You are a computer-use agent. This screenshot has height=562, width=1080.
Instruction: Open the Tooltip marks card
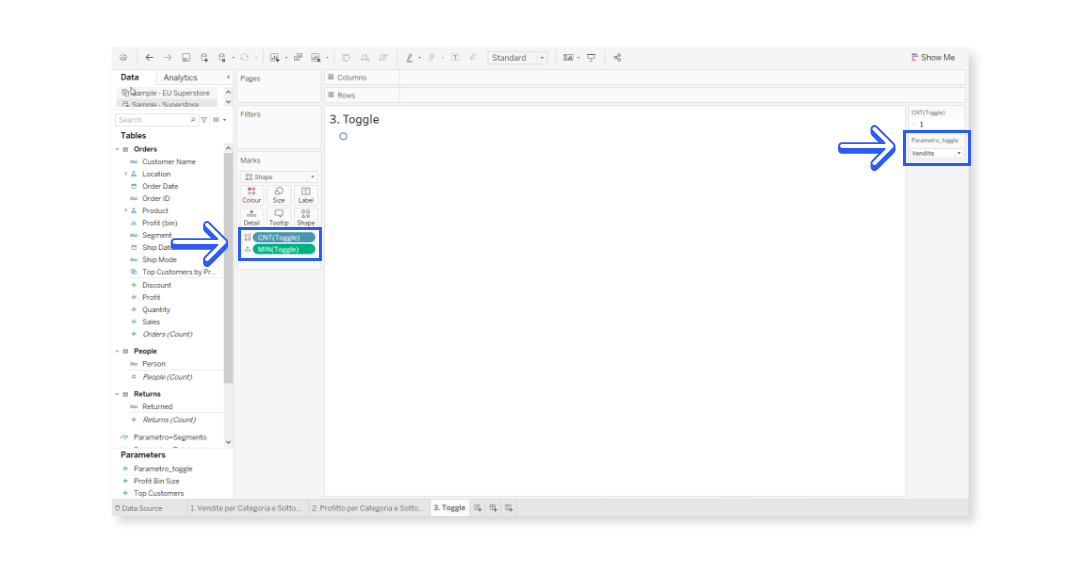pos(278,217)
